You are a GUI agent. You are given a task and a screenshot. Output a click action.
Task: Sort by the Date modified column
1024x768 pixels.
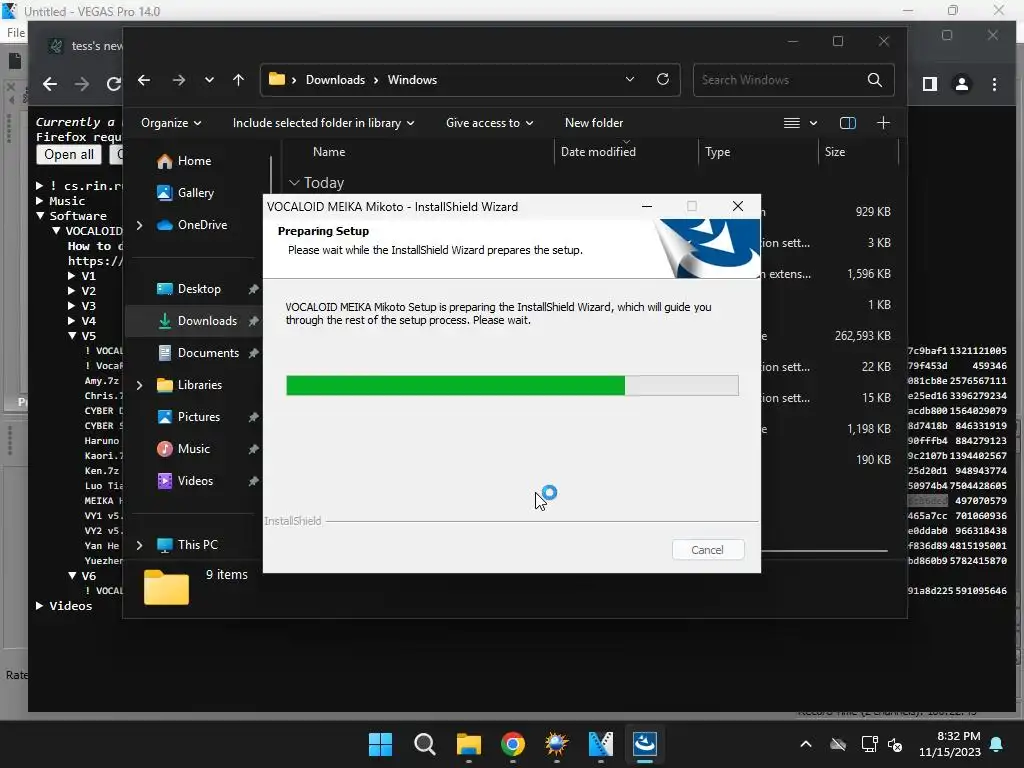(598, 152)
